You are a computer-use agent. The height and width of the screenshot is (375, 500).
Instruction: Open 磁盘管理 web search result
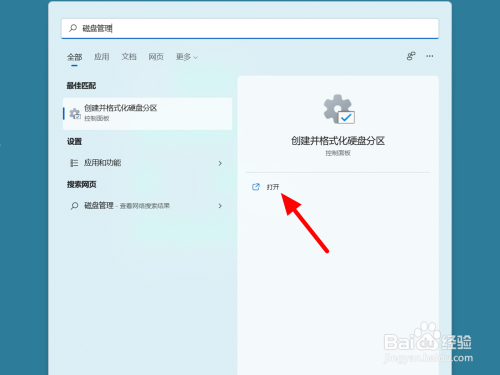(147, 206)
